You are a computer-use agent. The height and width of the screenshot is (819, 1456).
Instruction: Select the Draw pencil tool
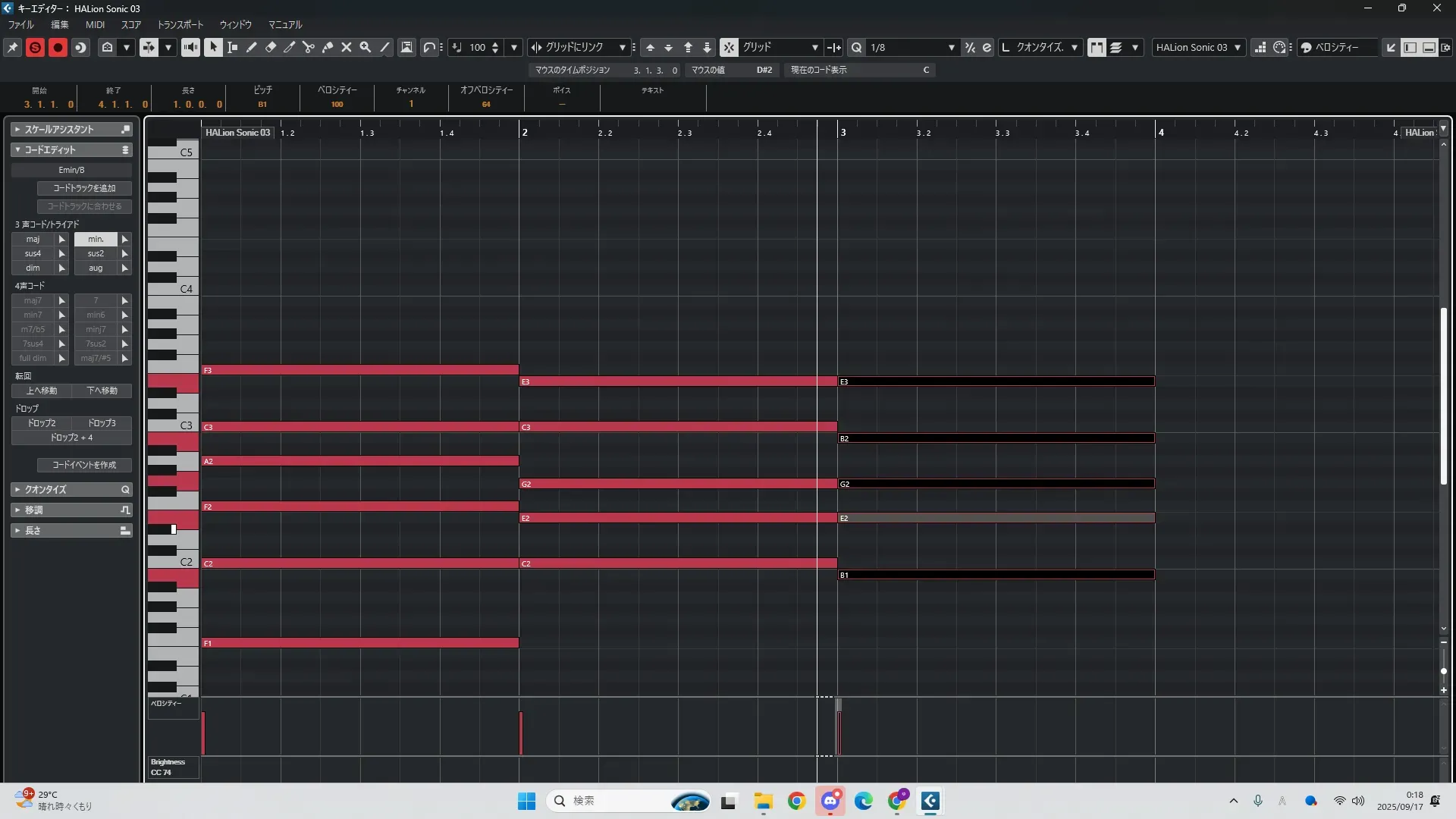pyautogui.click(x=251, y=47)
